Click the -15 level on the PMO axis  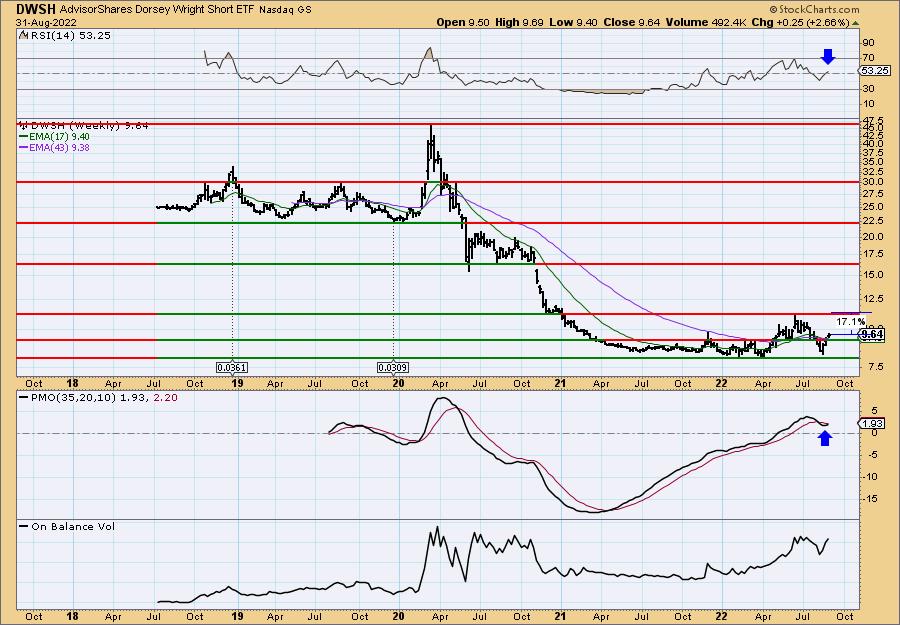coord(870,499)
